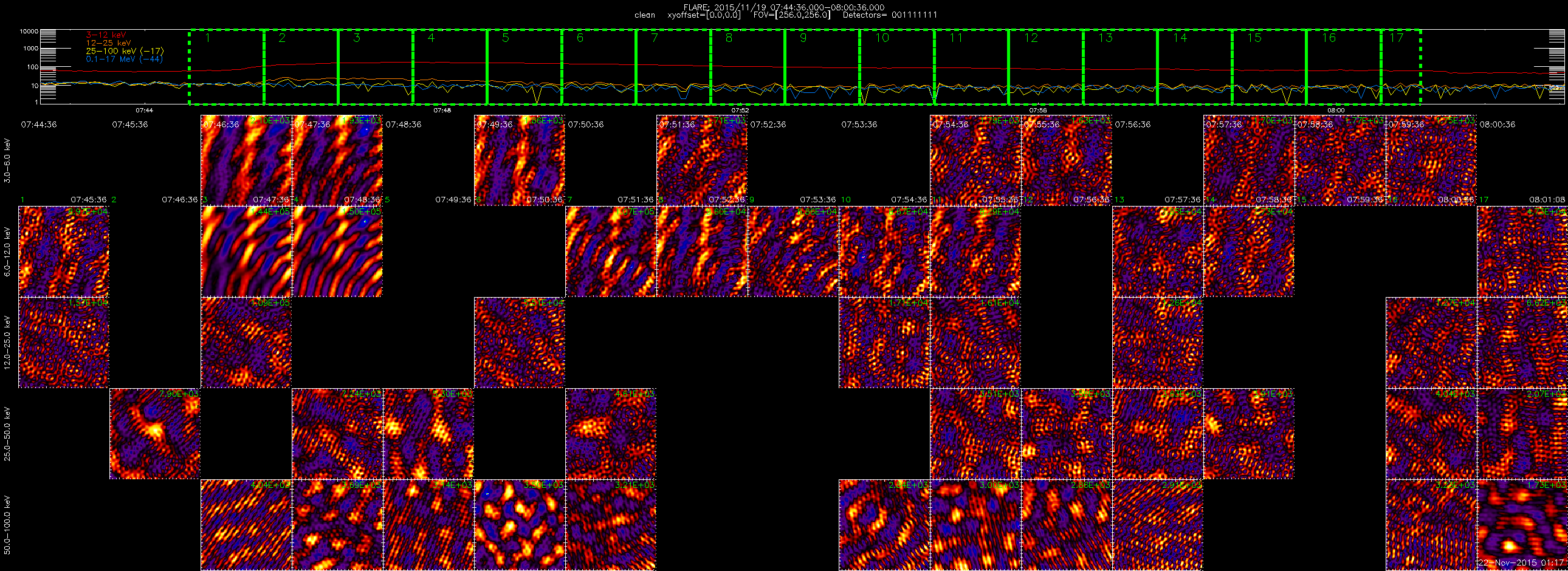Image resolution: width=1568 pixels, height=571 pixels.
Task: Open the 12.0-25.0 keV image labeled 1.09E+05
Action: (x=247, y=343)
